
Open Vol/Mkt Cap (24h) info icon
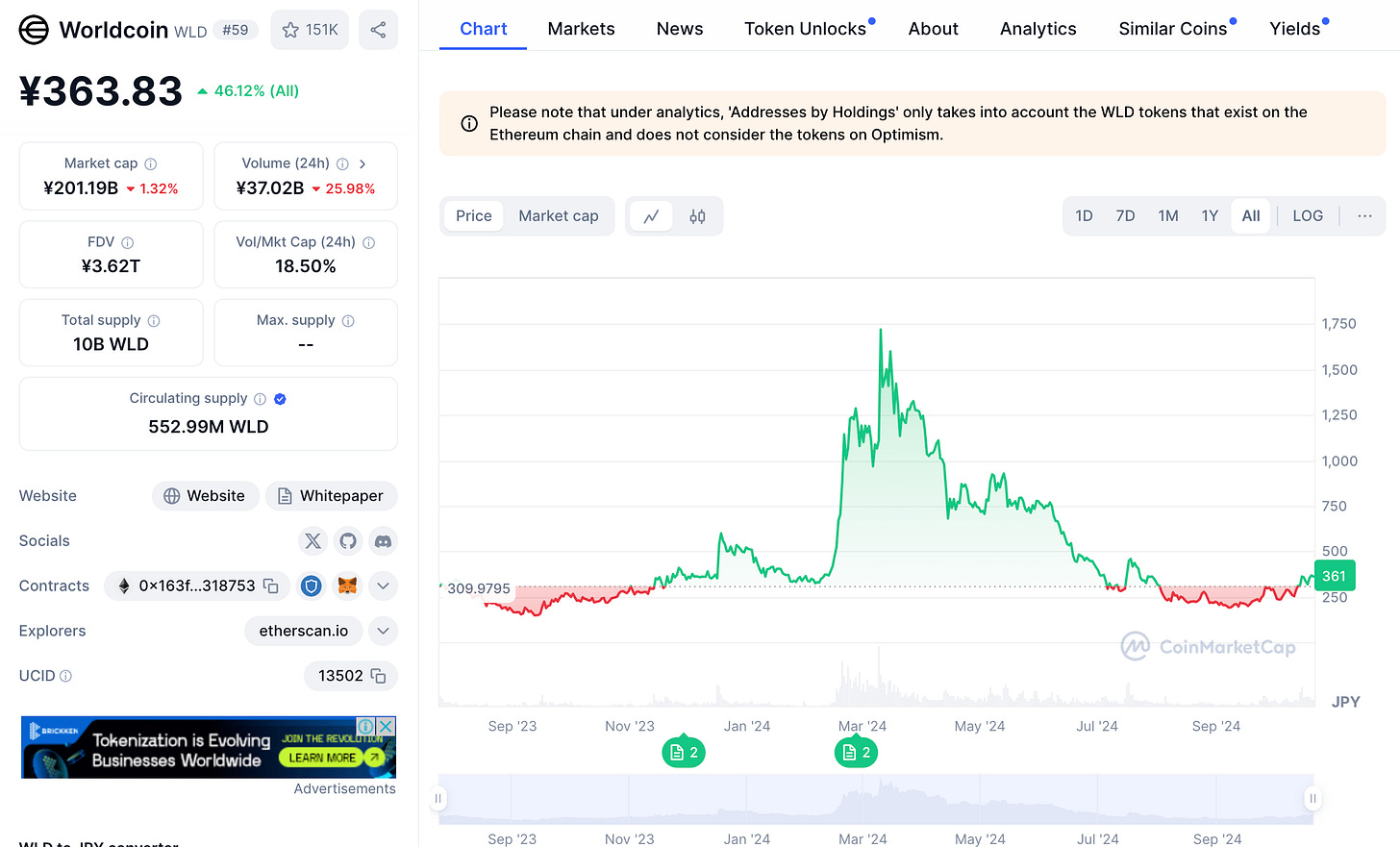(368, 242)
